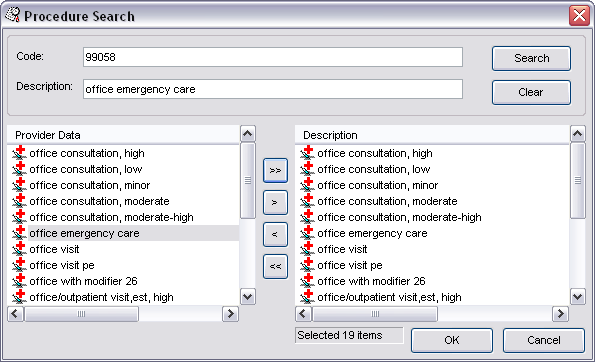Click the Procedure Search title bar icon

pyautogui.click(x=12, y=15)
